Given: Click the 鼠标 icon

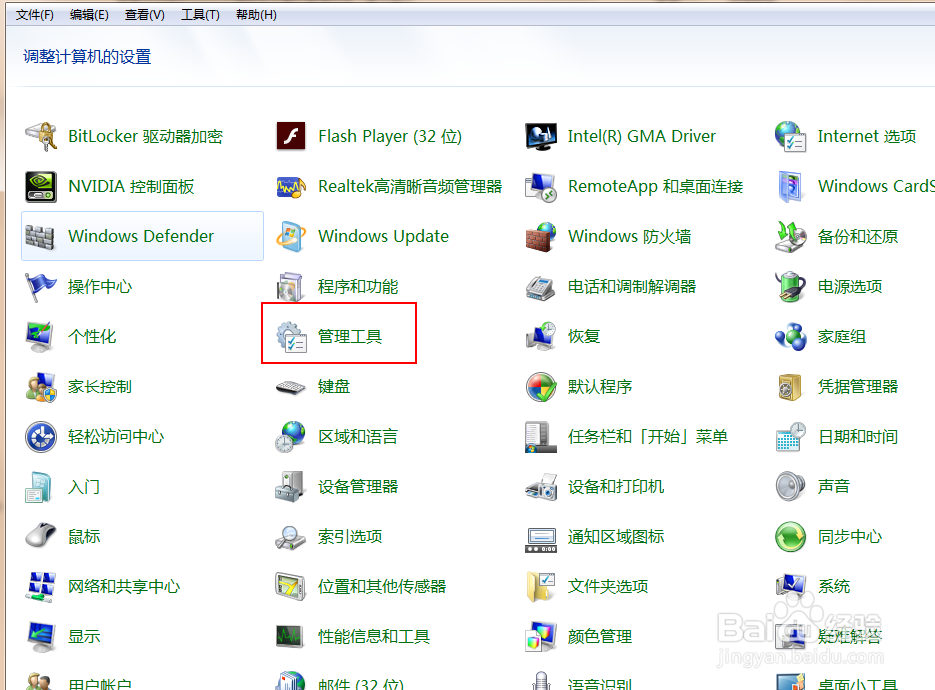Looking at the screenshot, I should (41, 536).
